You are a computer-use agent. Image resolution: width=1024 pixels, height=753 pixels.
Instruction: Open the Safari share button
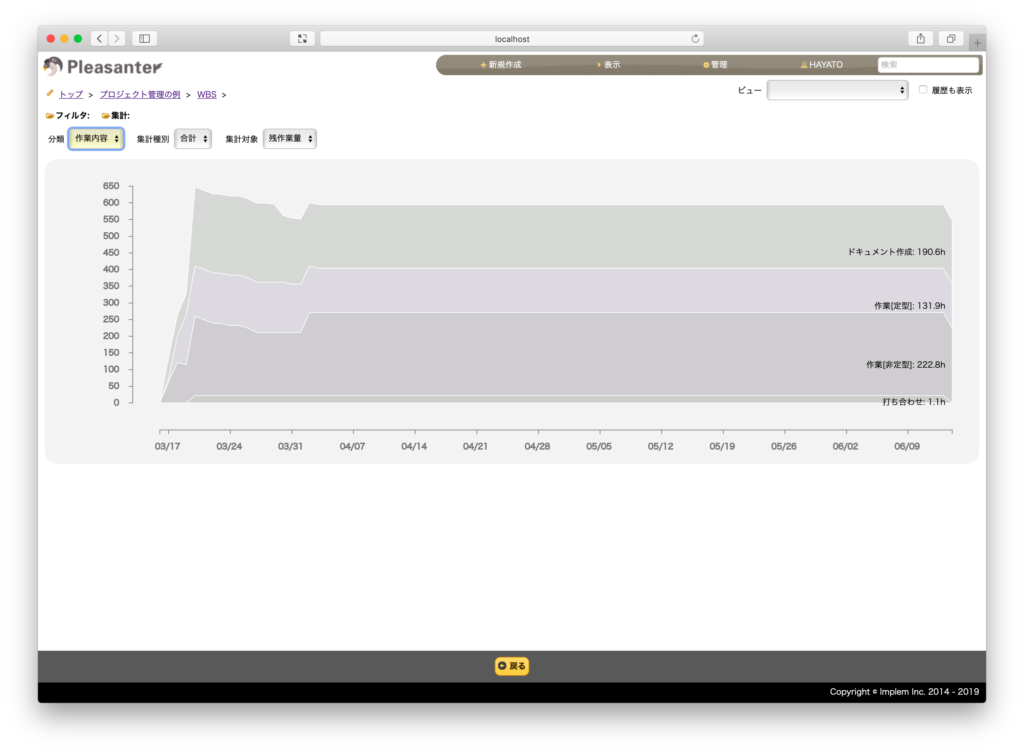point(920,39)
